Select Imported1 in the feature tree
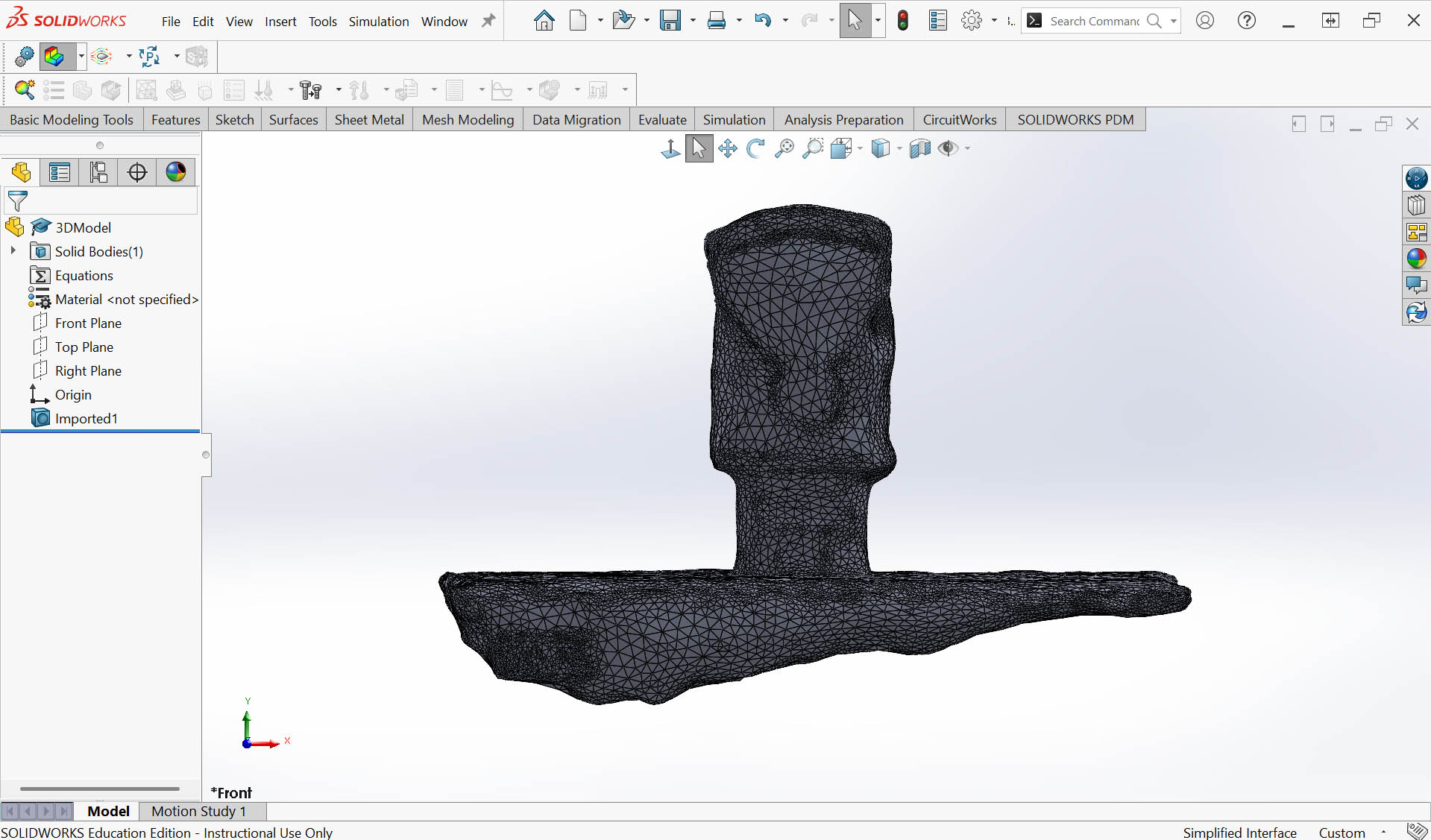1431x840 pixels. click(x=86, y=418)
